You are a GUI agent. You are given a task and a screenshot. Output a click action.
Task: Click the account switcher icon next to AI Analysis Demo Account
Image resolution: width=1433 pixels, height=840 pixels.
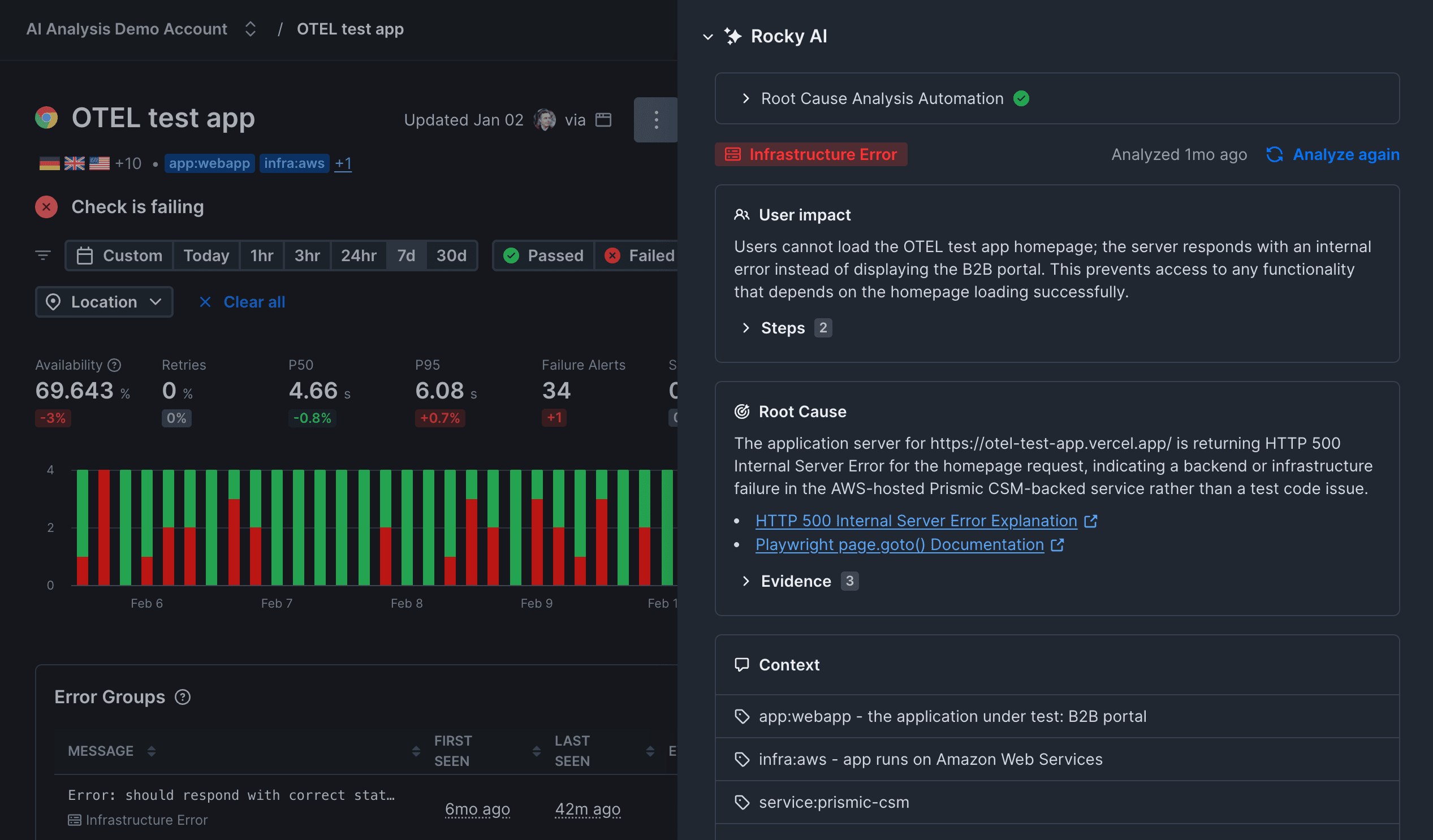[249, 28]
